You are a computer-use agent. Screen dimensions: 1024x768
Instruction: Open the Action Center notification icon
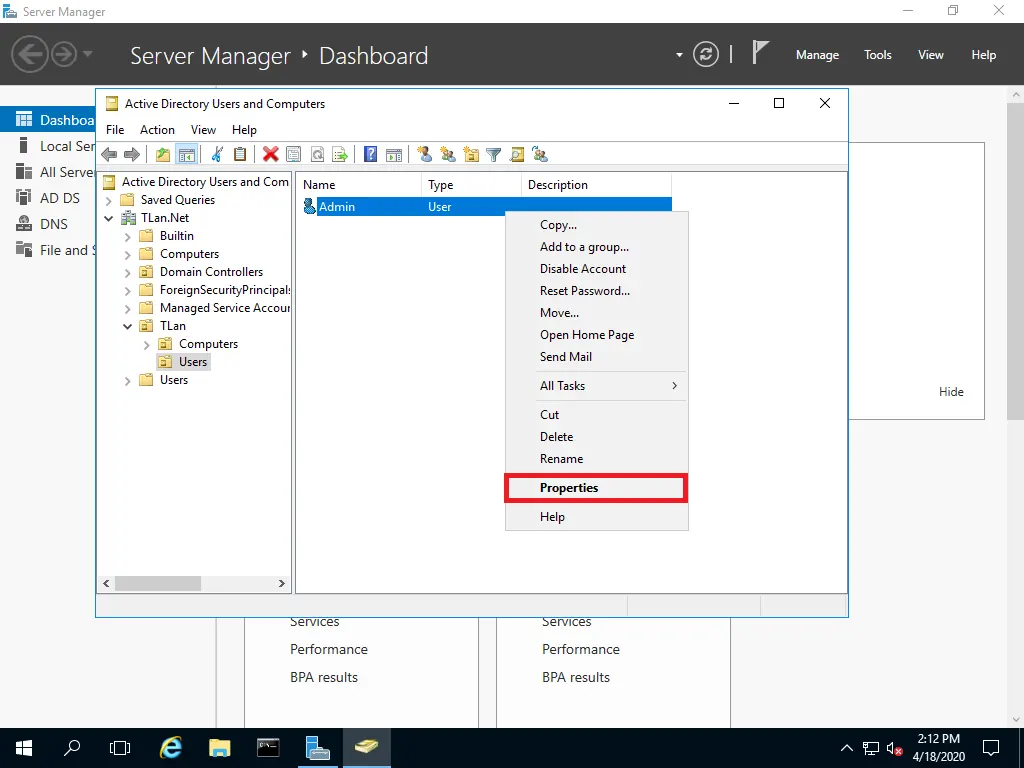991,748
